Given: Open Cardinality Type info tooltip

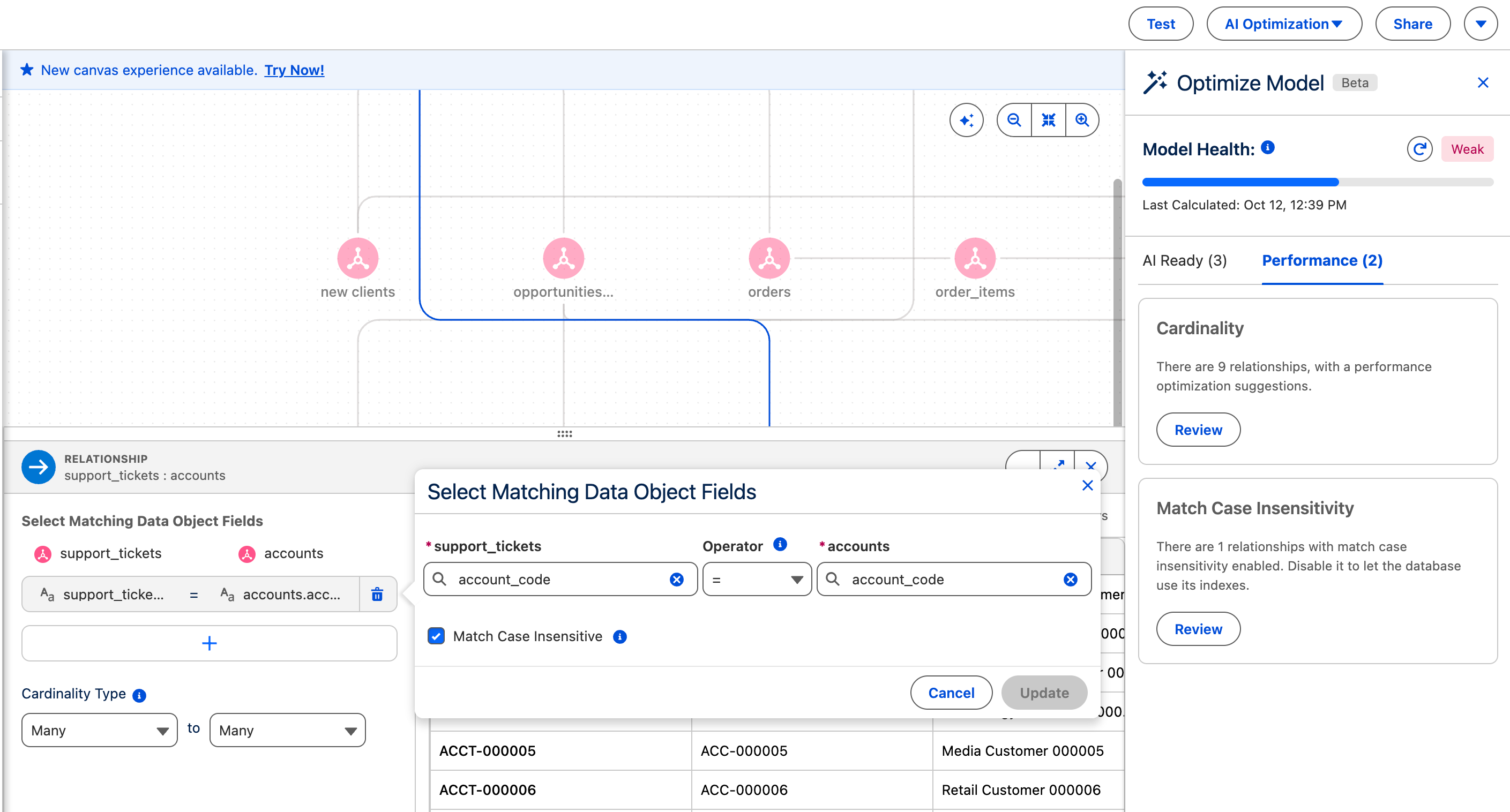Looking at the screenshot, I should 139,695.
